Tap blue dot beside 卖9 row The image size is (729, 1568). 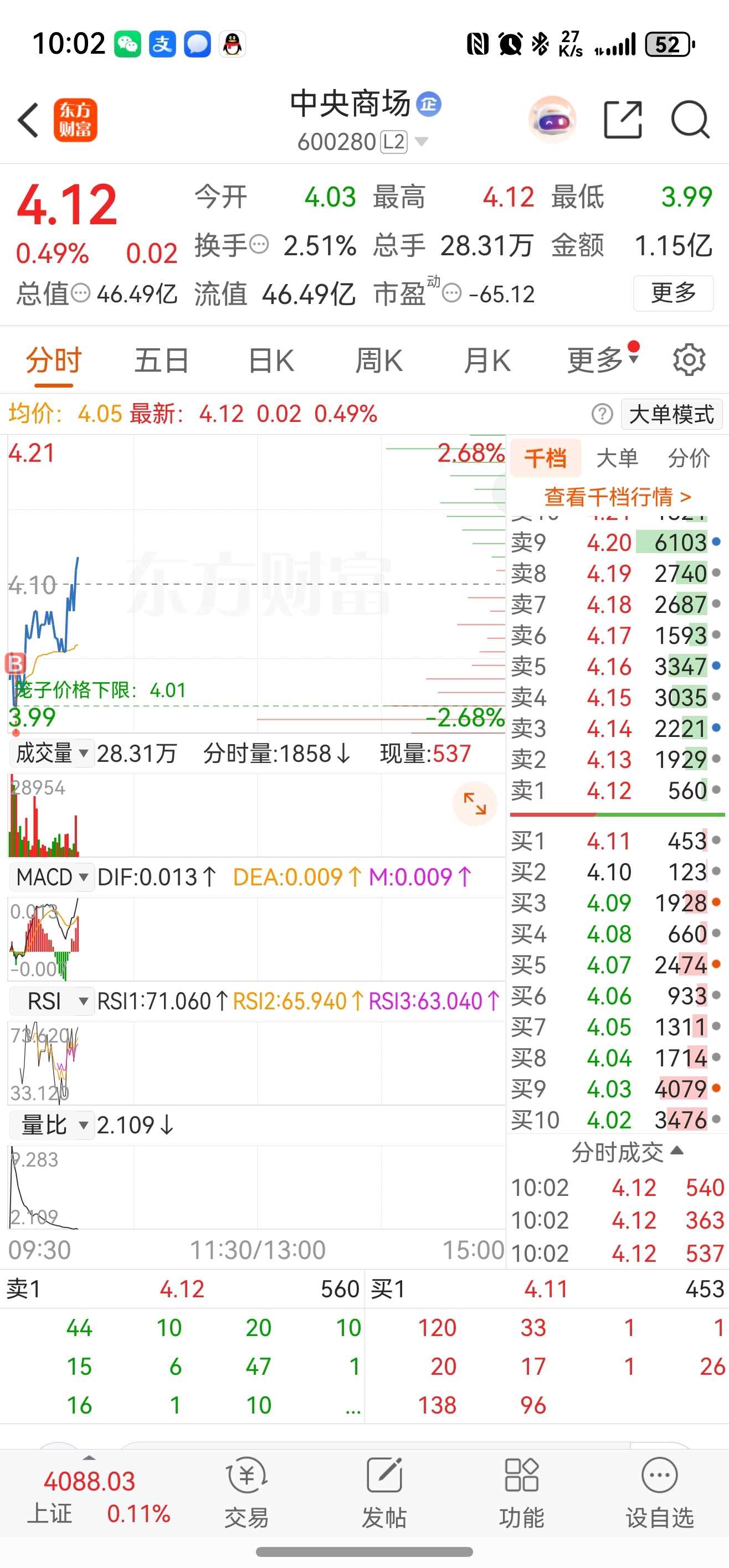pyautogui.click(x=716, y=541)
